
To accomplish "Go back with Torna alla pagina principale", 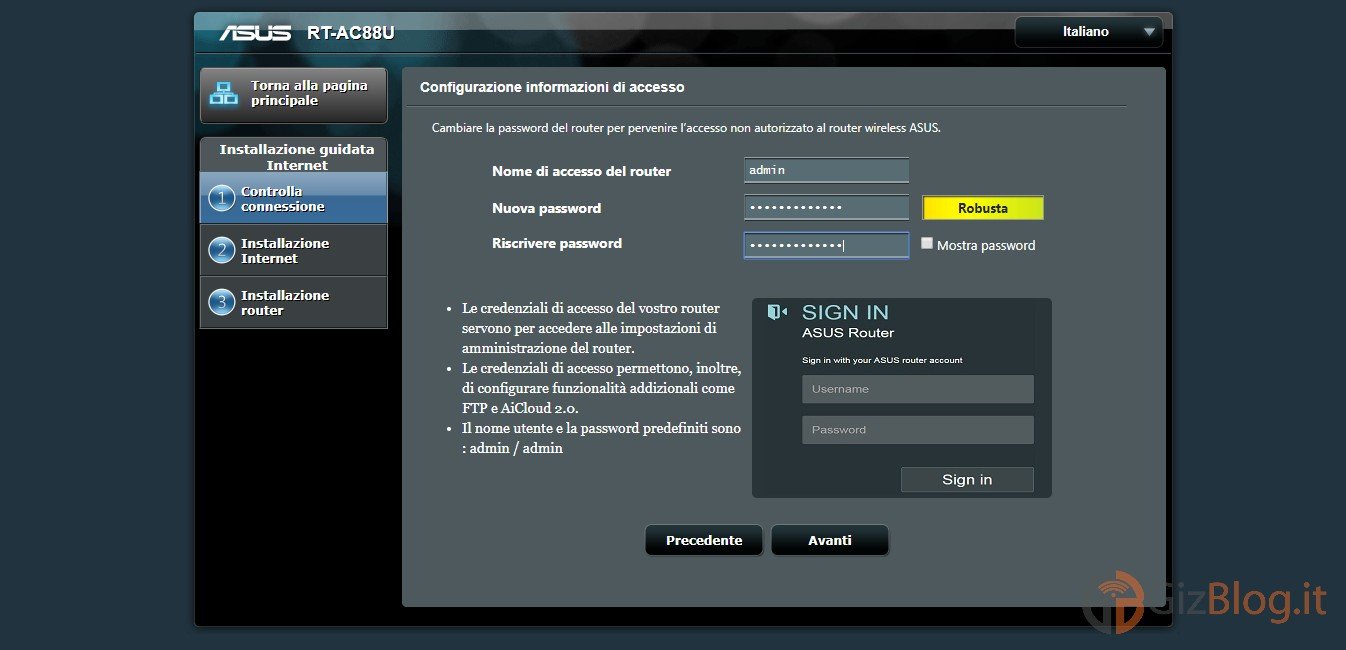I will pos(294,95).
